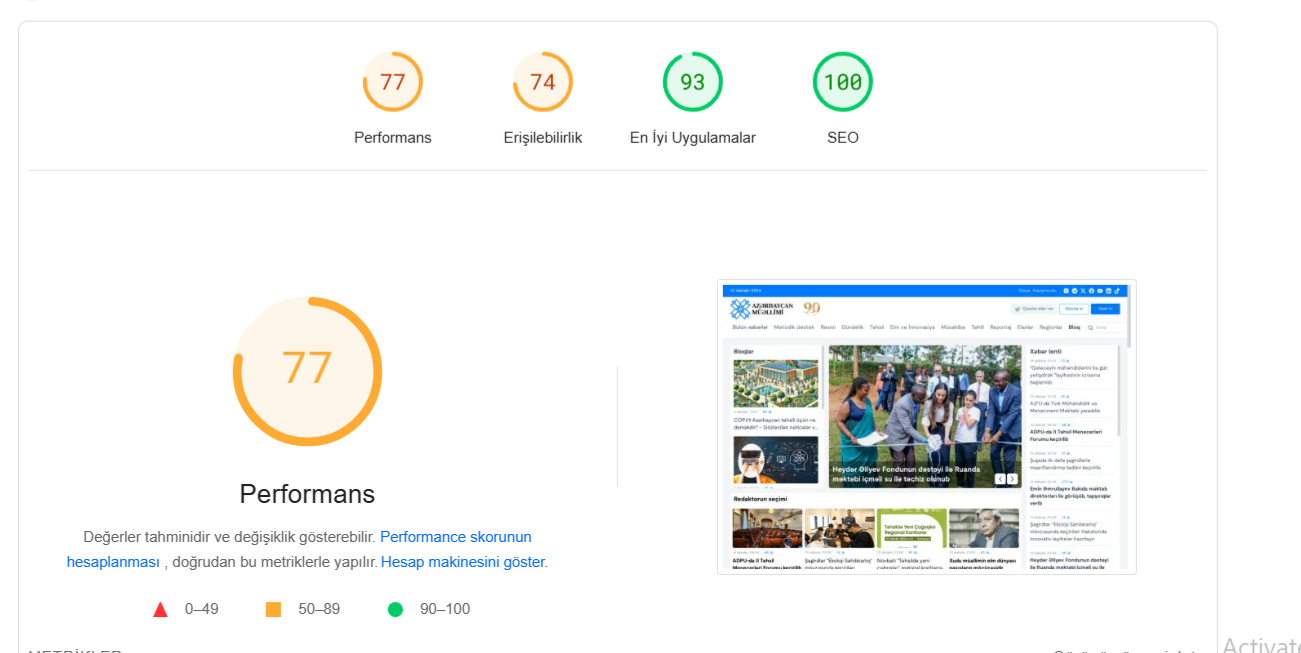This screenshot has width=1301, height=653.
Task: Select the 'Erişilebilirlik' label under the gauge
Action: click(x=542, y=138)
